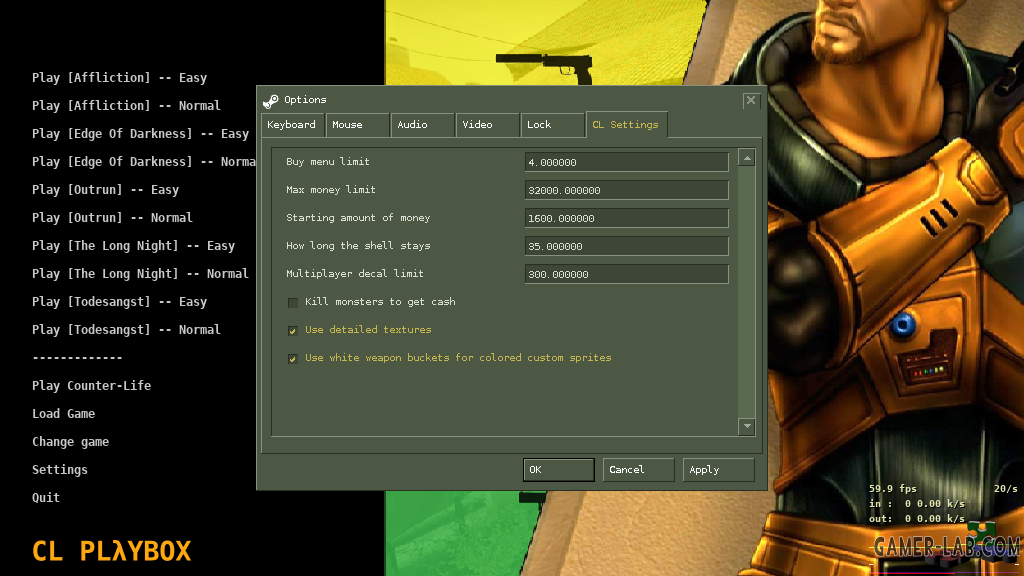Click the Apply button
Screen dimensions: 1024x576
pyautogui.click(x=718, y=470)
